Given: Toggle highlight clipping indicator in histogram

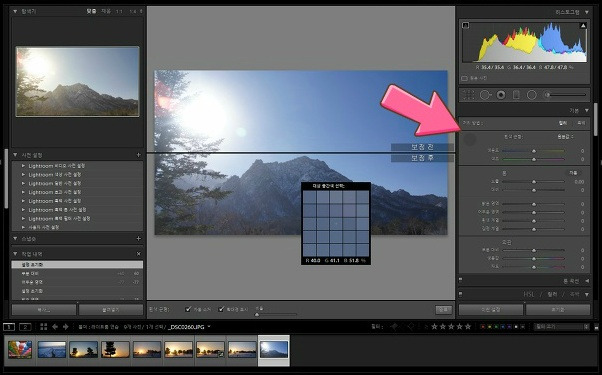Looking at the screenshot, I should (x=583, y=25).
